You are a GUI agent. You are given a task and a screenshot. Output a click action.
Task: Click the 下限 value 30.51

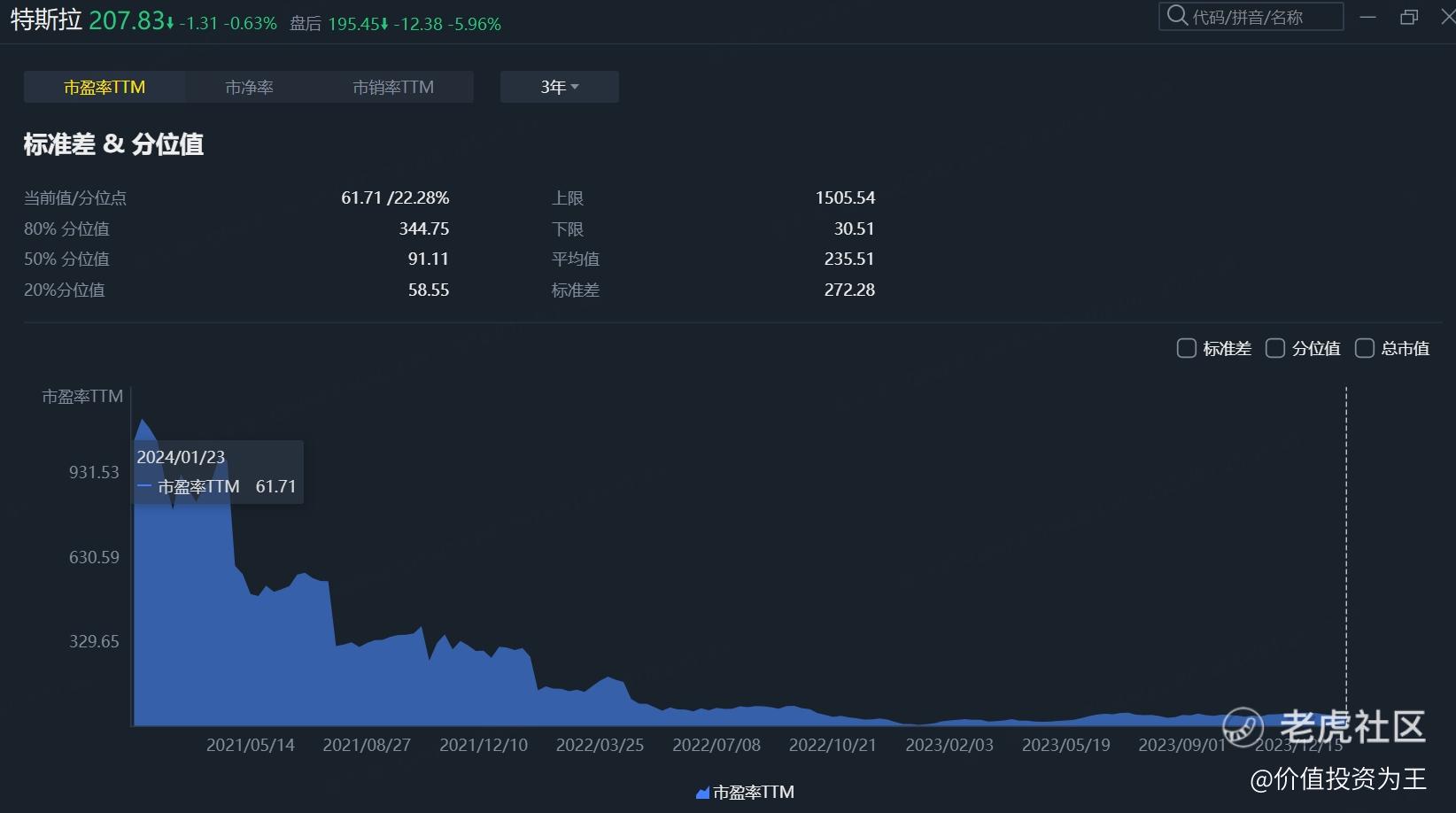pyautogui.click(x=855, y=228)
